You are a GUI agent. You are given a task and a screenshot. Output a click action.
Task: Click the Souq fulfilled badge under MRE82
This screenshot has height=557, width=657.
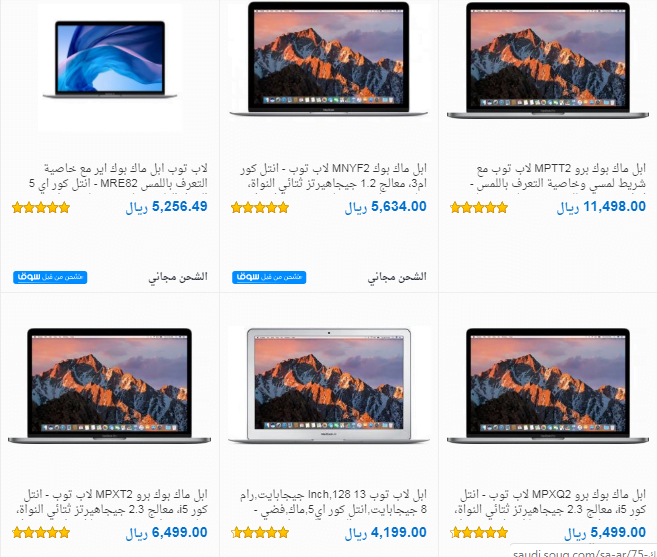point(50,277)
